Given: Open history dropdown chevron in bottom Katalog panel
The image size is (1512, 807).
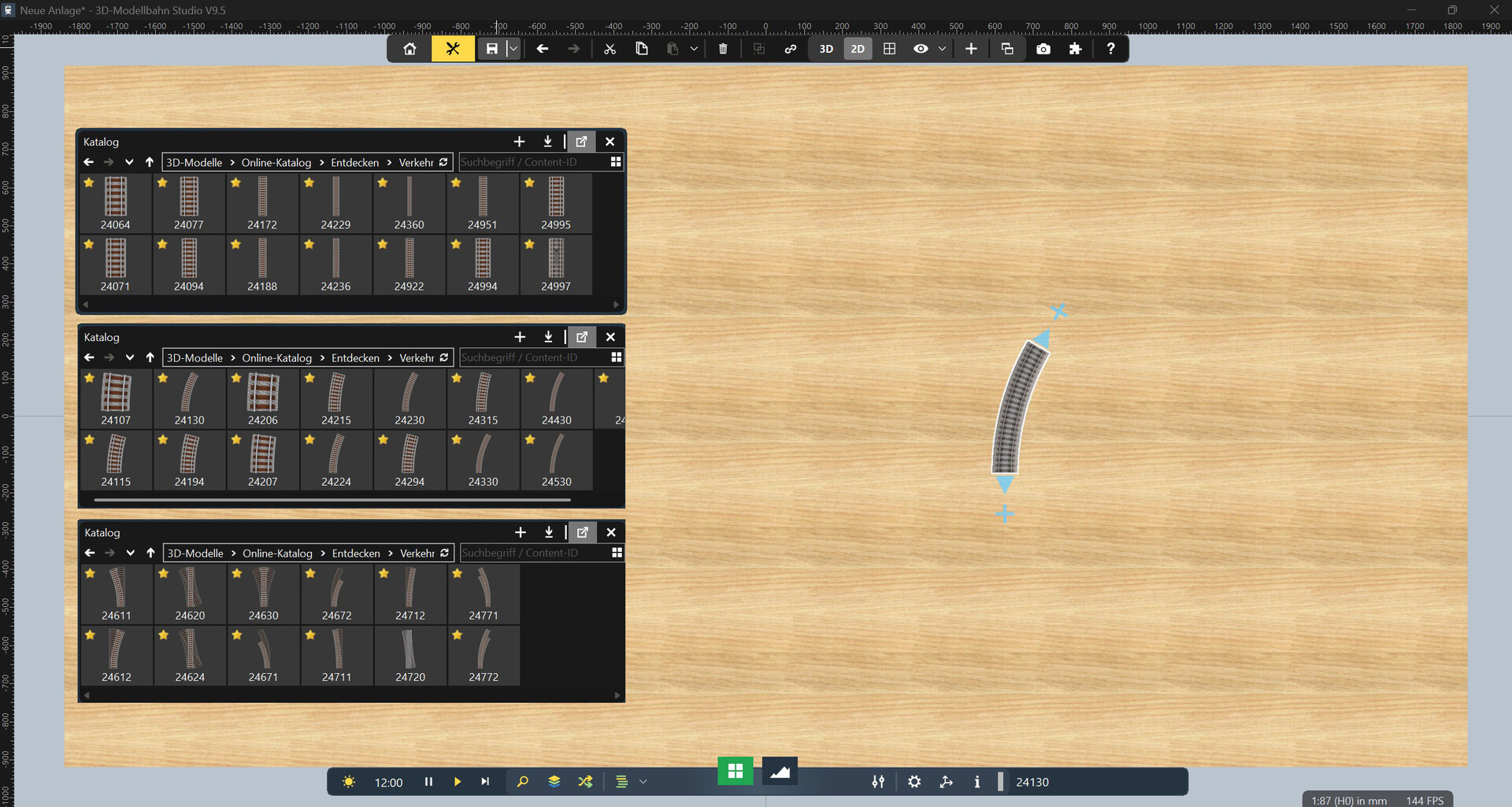Looking at the screenshot, I should coord(131,553).
